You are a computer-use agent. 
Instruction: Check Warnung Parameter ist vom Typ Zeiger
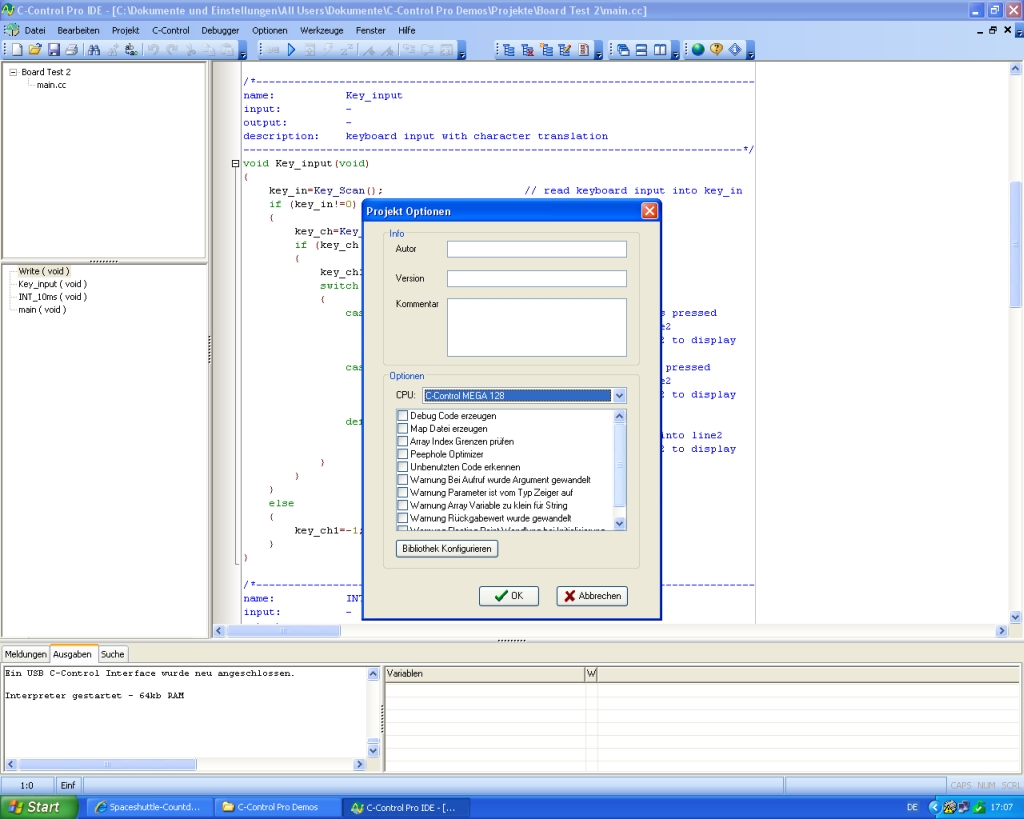click(x=402, y=492)
